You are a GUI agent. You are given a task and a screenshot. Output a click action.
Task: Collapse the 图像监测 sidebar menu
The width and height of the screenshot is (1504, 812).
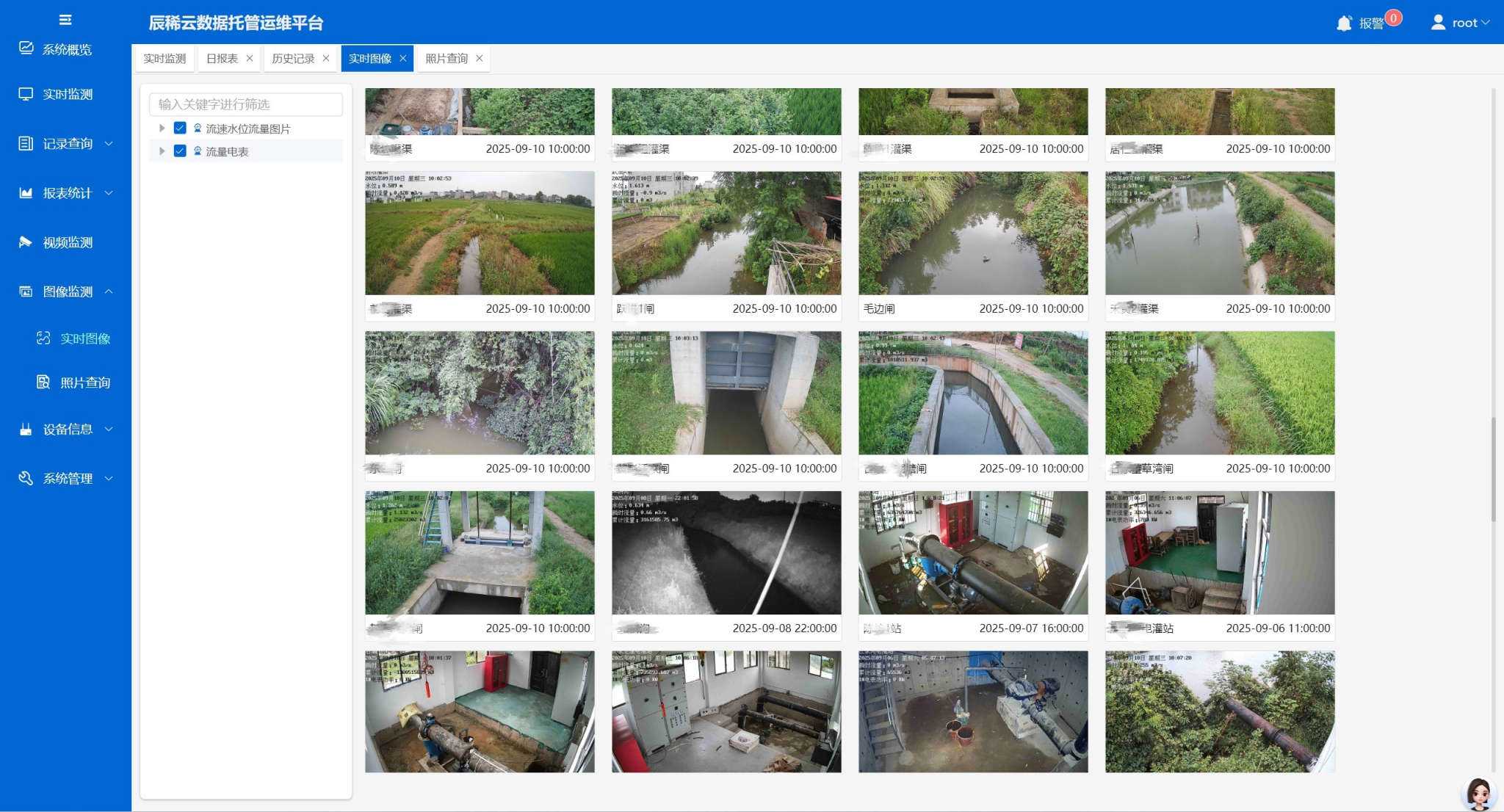click(x=67, y=291)
